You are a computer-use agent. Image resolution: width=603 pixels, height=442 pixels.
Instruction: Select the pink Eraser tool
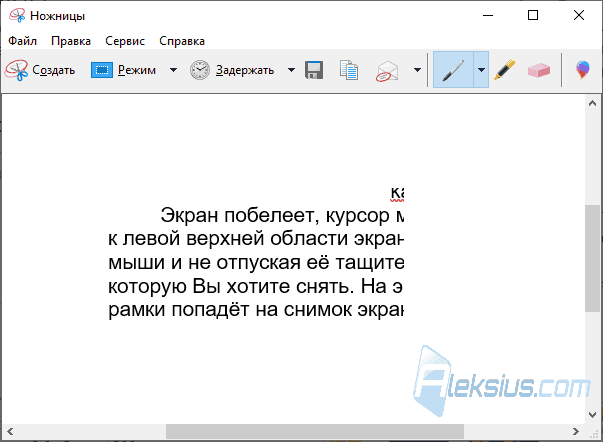point(539,70)
